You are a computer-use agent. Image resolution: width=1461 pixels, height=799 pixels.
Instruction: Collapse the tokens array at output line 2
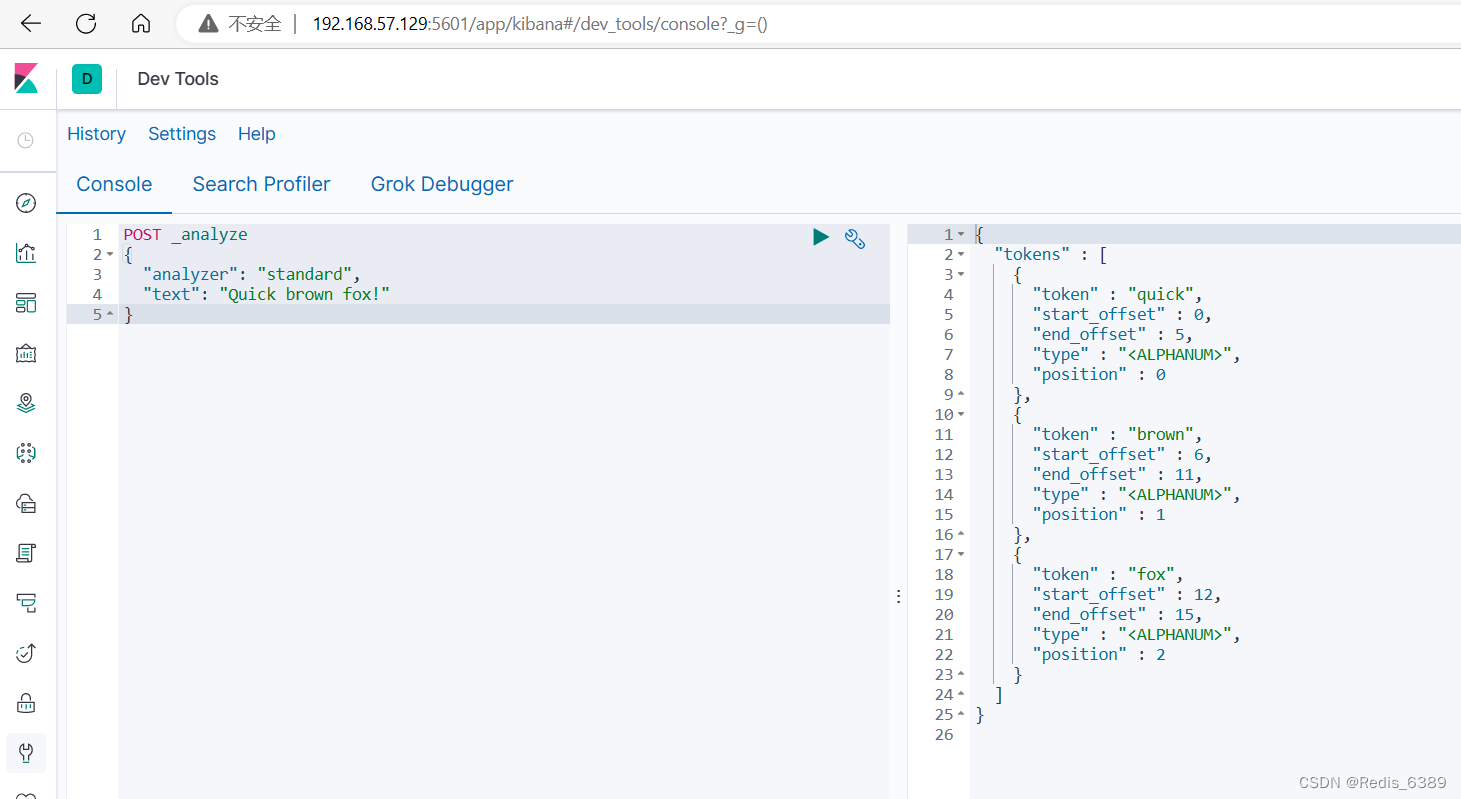point(961,254)
